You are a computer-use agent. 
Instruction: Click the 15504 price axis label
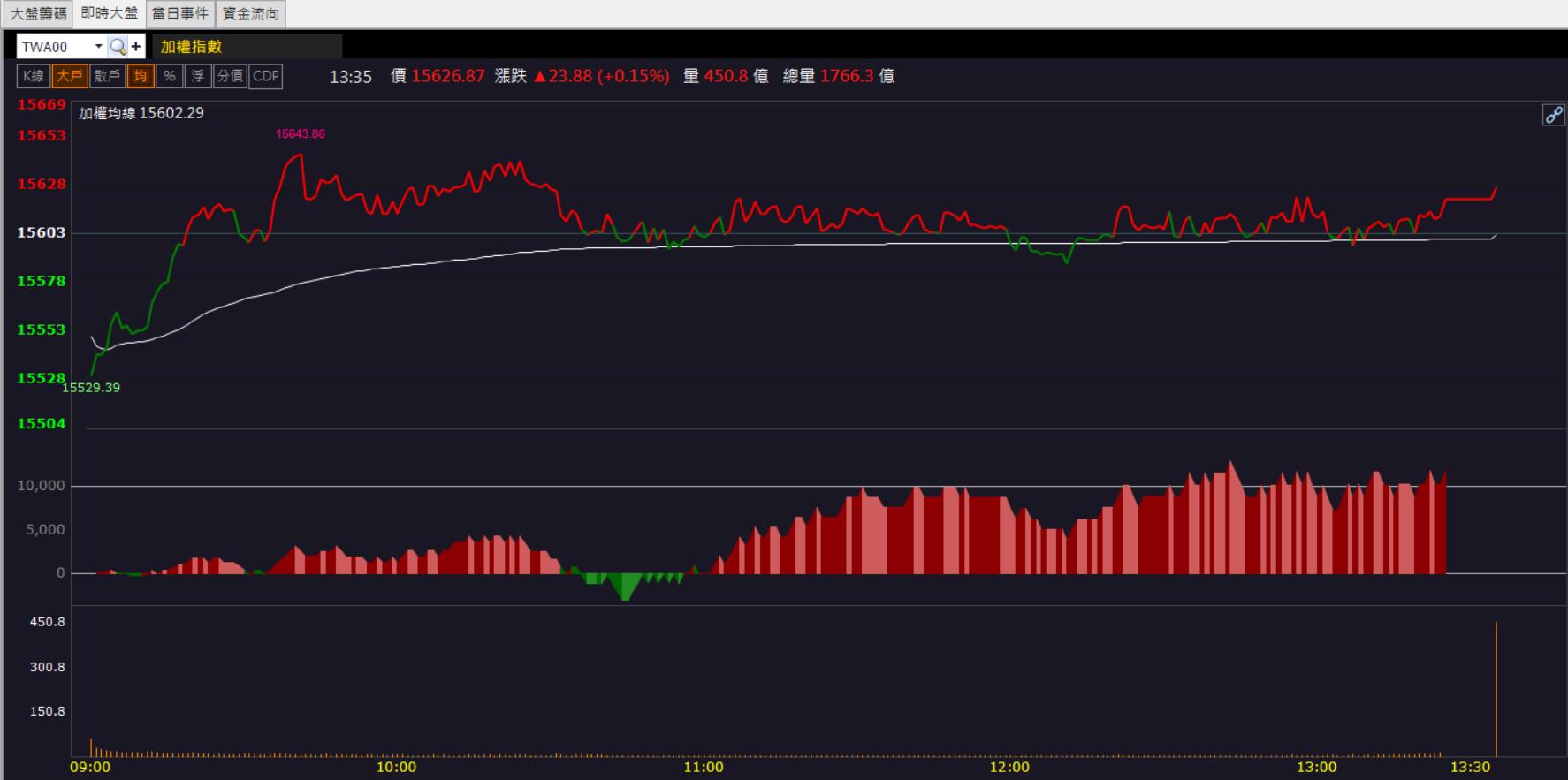coord(42,424)
